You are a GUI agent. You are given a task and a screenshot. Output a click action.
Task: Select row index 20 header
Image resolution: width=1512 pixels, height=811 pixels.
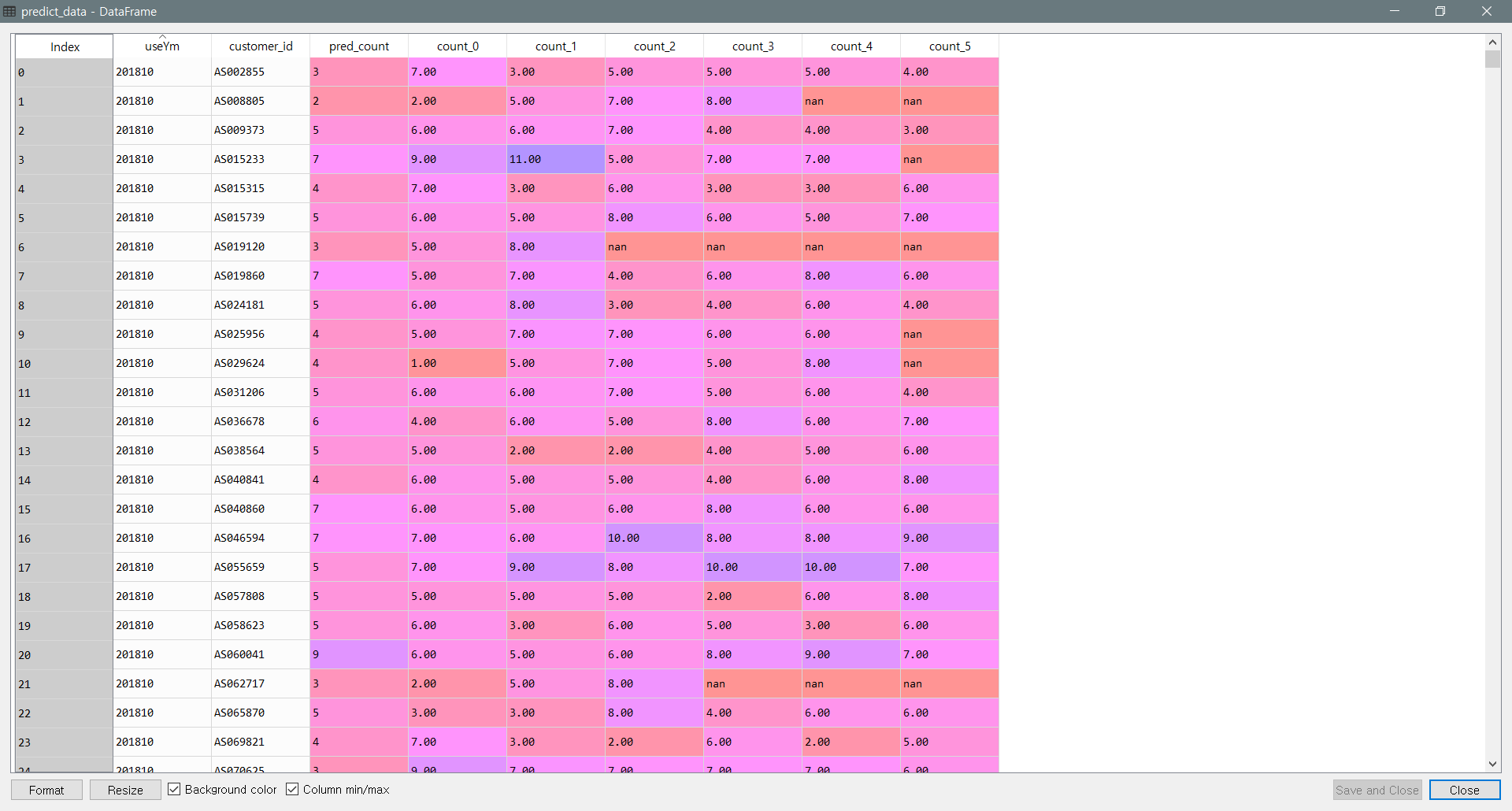[65, 655]
